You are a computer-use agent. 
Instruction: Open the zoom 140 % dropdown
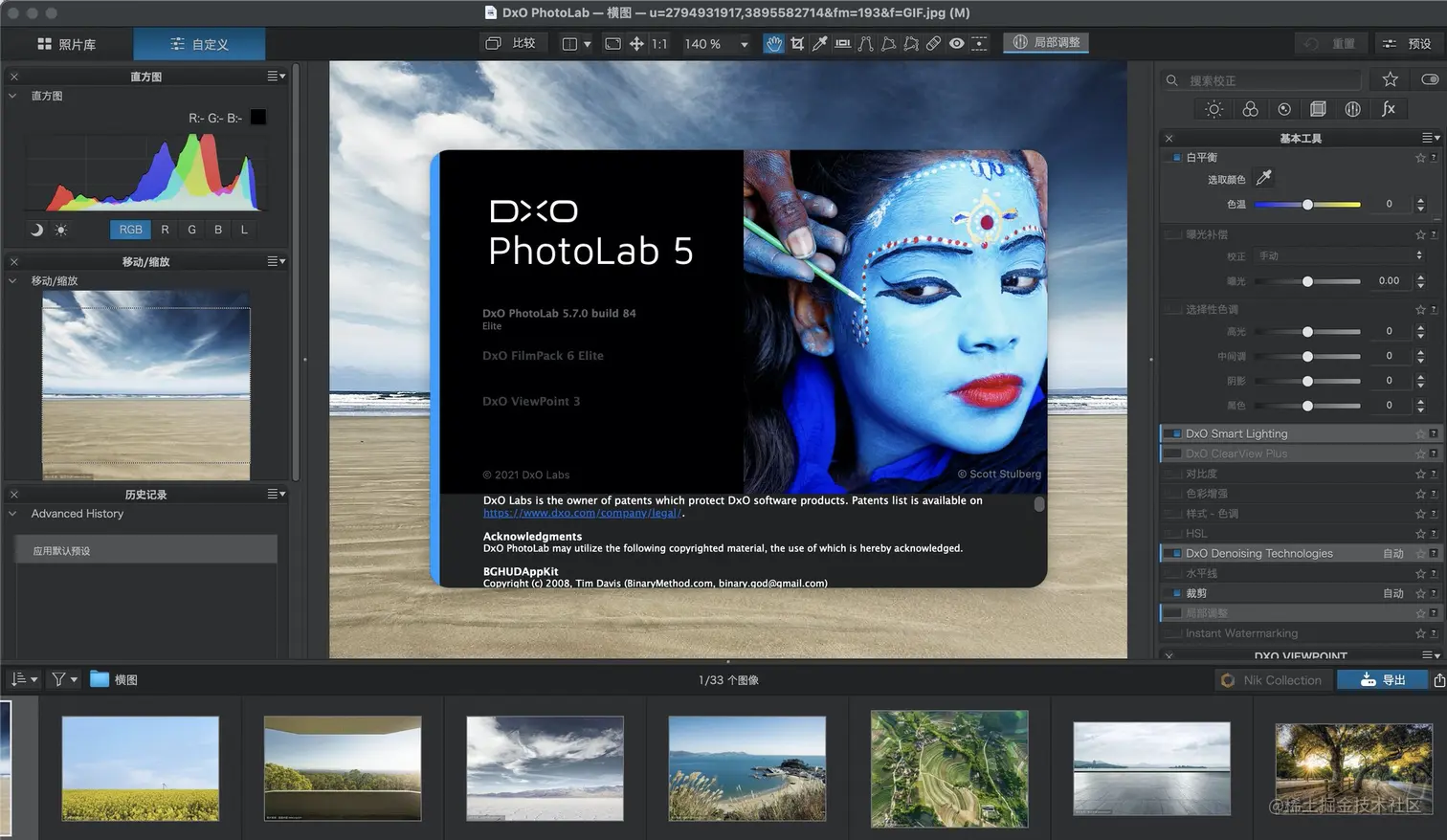(x=744, y=44)
